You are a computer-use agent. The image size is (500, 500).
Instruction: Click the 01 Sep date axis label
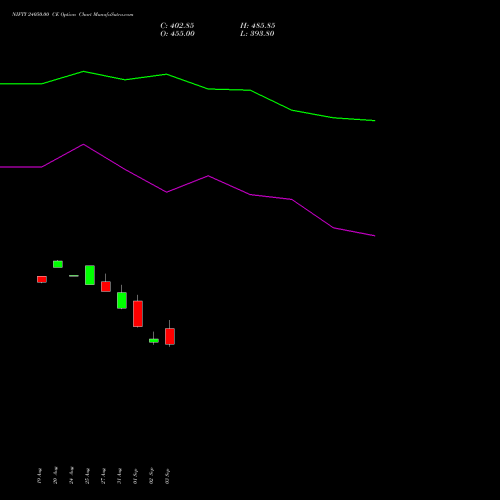pyautogui.click(x=135, y=476)
